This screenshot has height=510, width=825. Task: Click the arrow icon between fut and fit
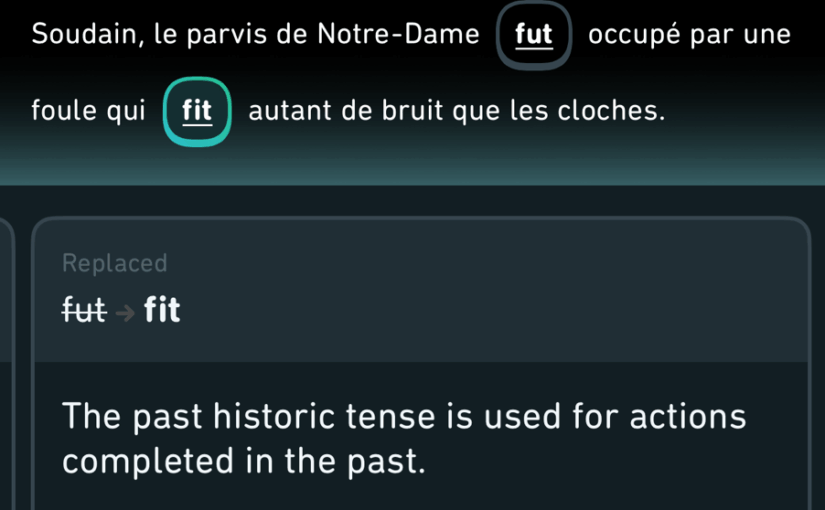pos(125,313)
